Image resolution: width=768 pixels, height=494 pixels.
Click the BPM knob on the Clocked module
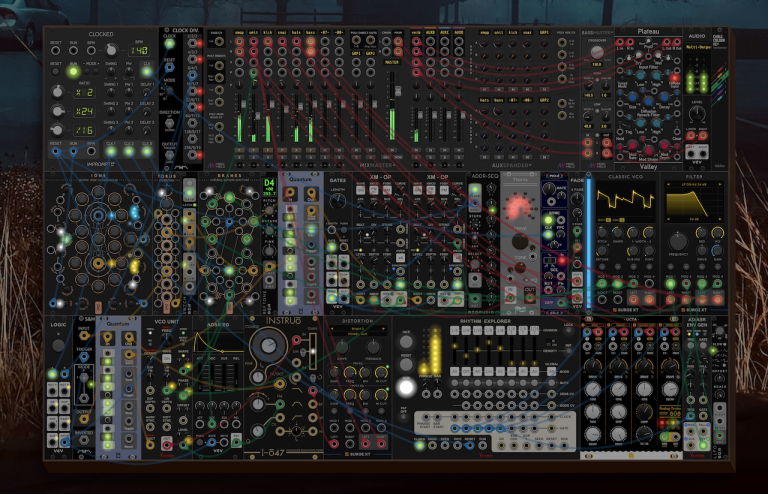point(112,50)
